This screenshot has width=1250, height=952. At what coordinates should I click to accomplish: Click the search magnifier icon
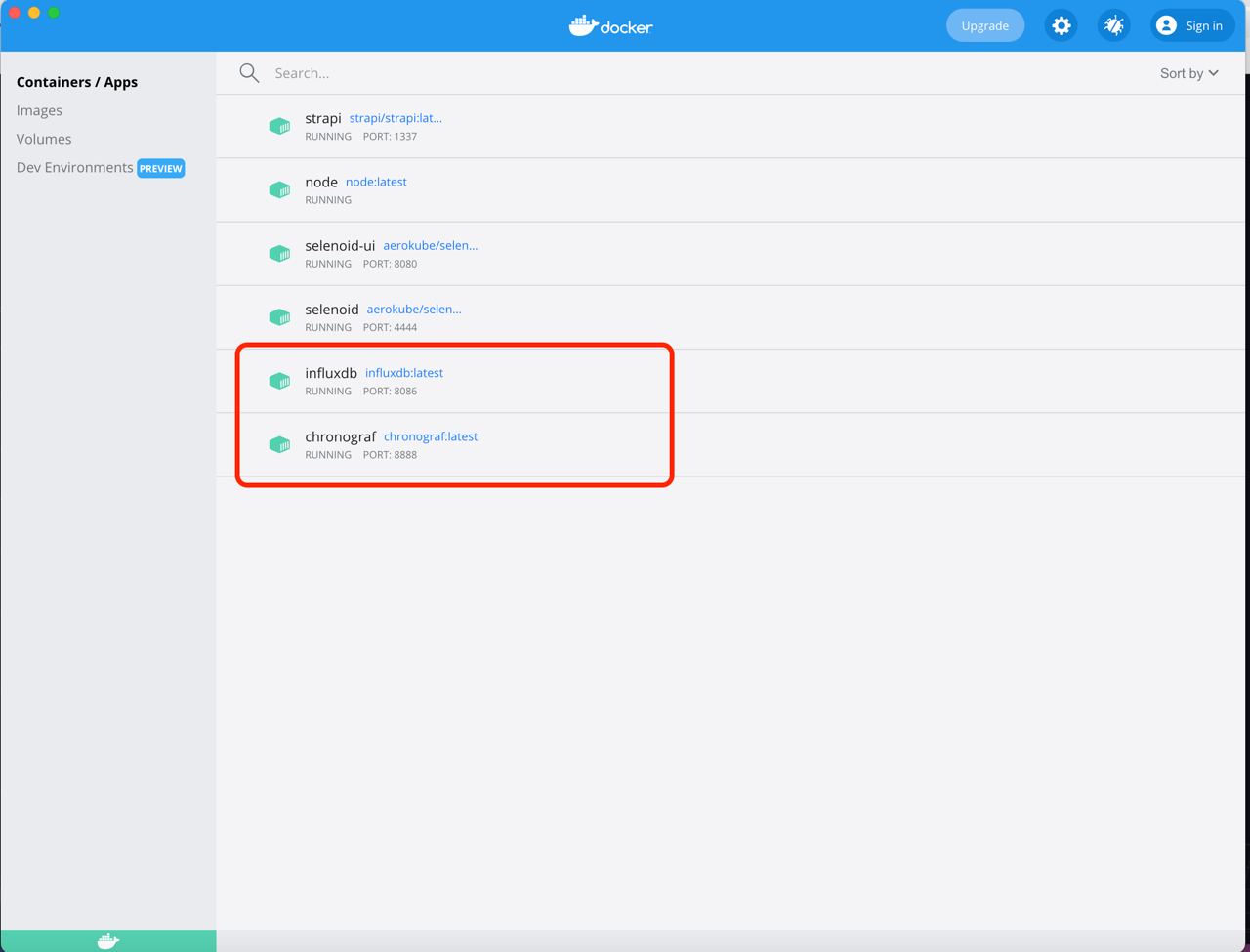(249, 73)
